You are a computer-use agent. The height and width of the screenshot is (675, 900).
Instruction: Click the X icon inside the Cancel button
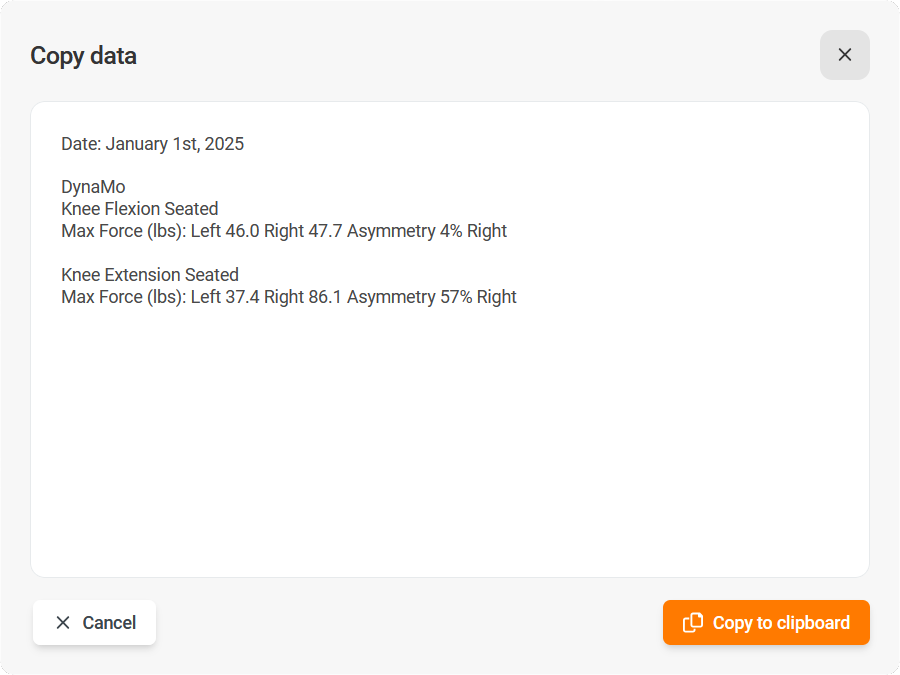pos(64,622)
